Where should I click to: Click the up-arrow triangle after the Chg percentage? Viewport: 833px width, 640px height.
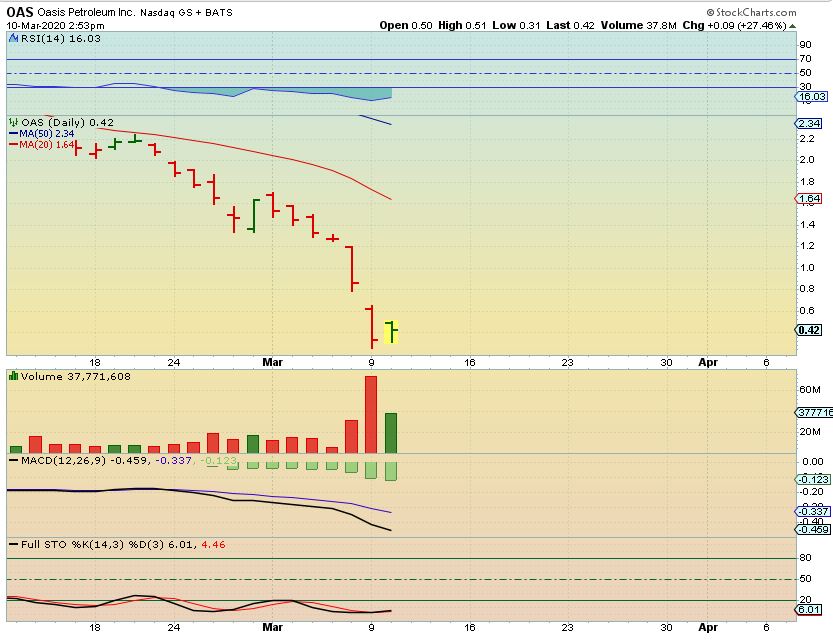[792, 25]
